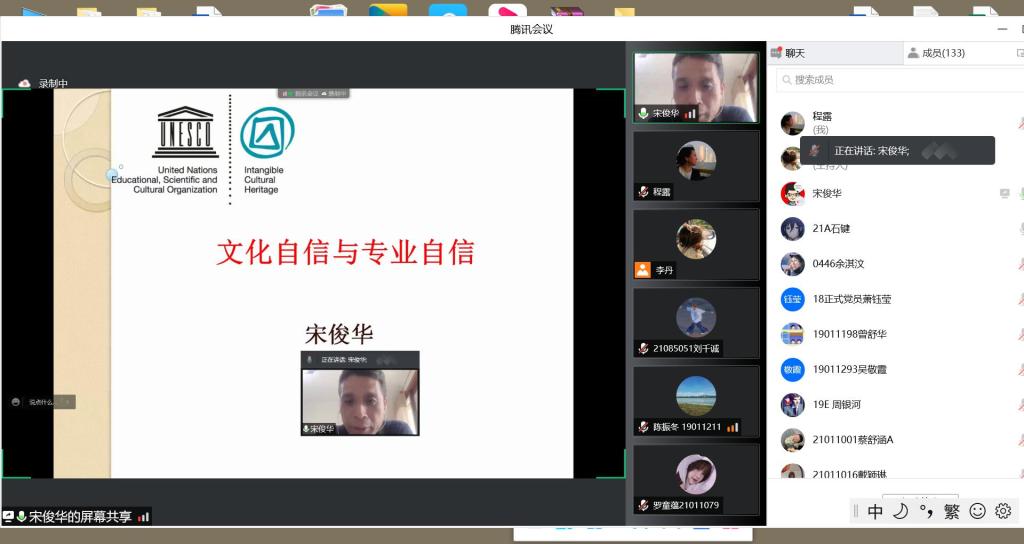Click the cloud recording status icon

click(25, 84)
